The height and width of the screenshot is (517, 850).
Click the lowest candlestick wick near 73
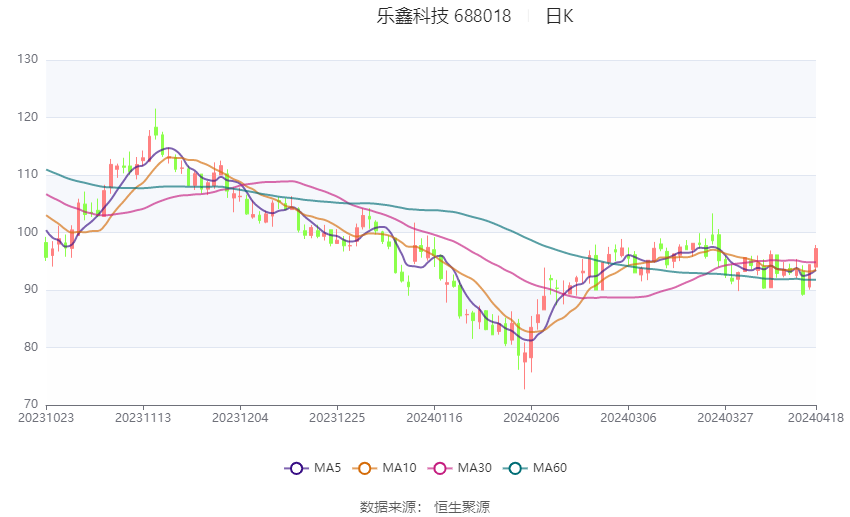(524, 364)
